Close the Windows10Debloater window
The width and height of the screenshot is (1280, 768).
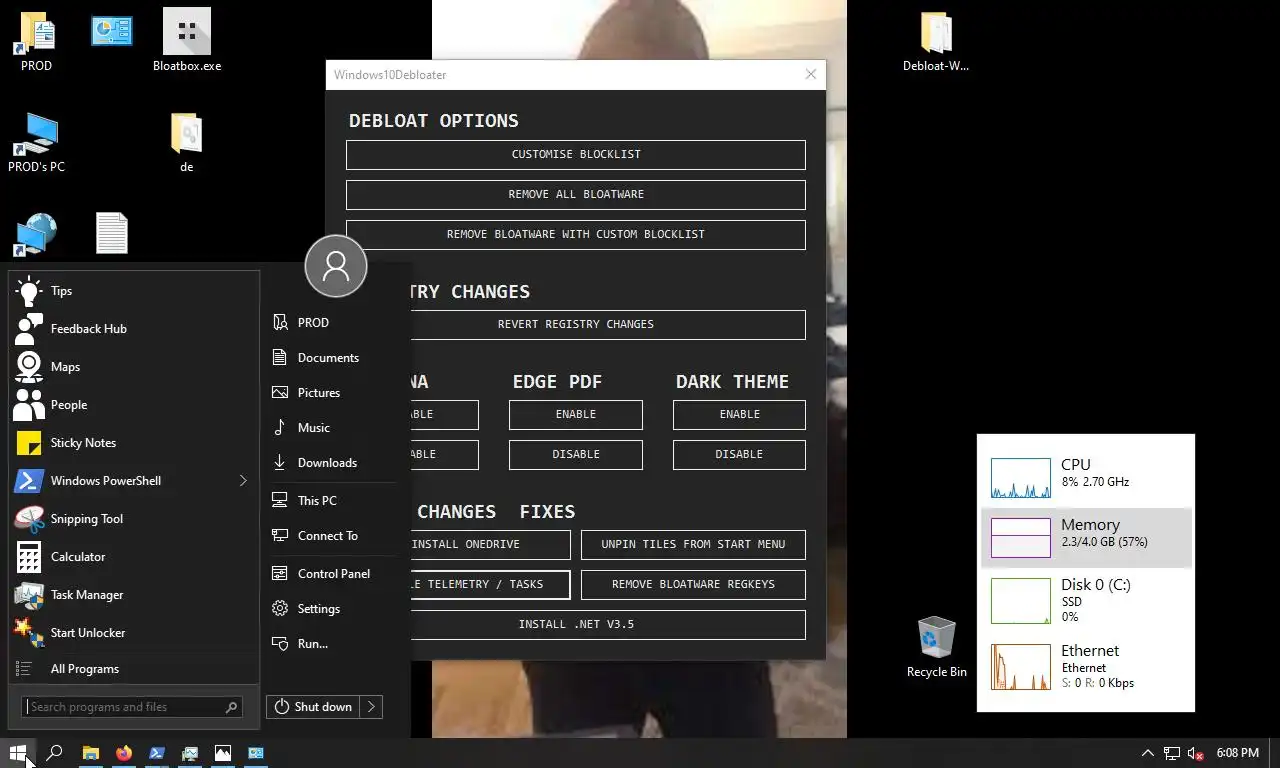[x=811, y=75]
